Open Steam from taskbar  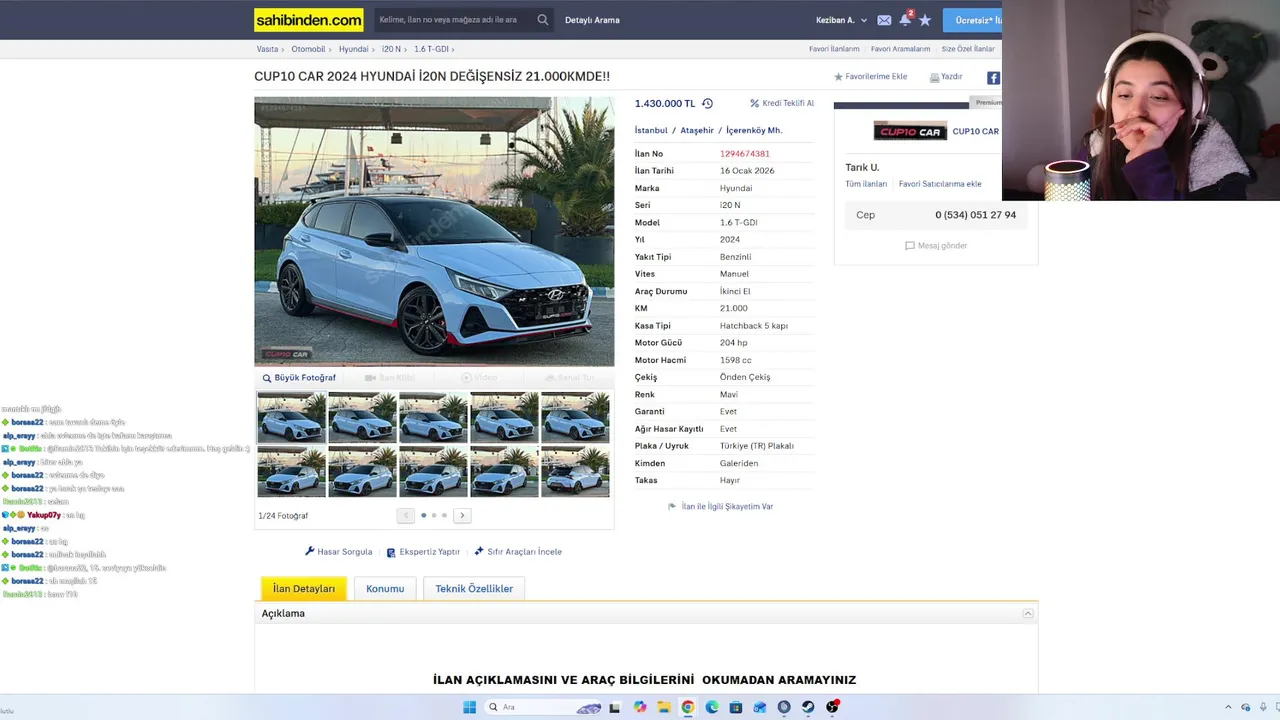(808, 707)
